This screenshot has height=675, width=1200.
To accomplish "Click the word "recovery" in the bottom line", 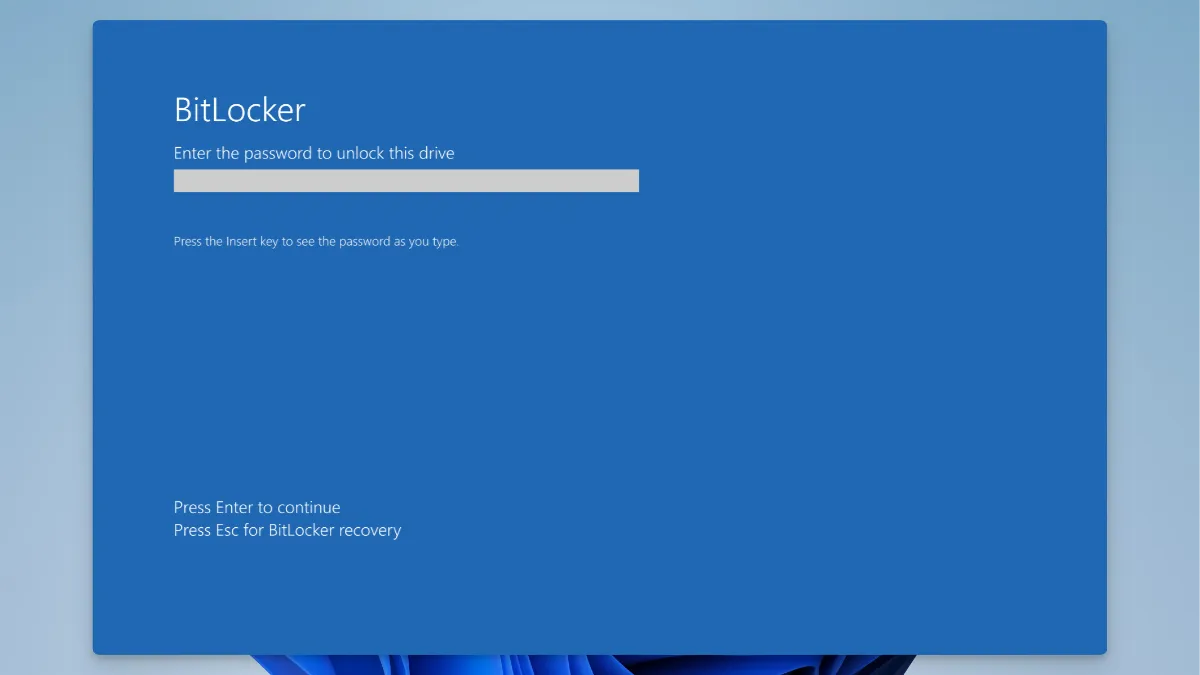I will [x=369, y=530].
